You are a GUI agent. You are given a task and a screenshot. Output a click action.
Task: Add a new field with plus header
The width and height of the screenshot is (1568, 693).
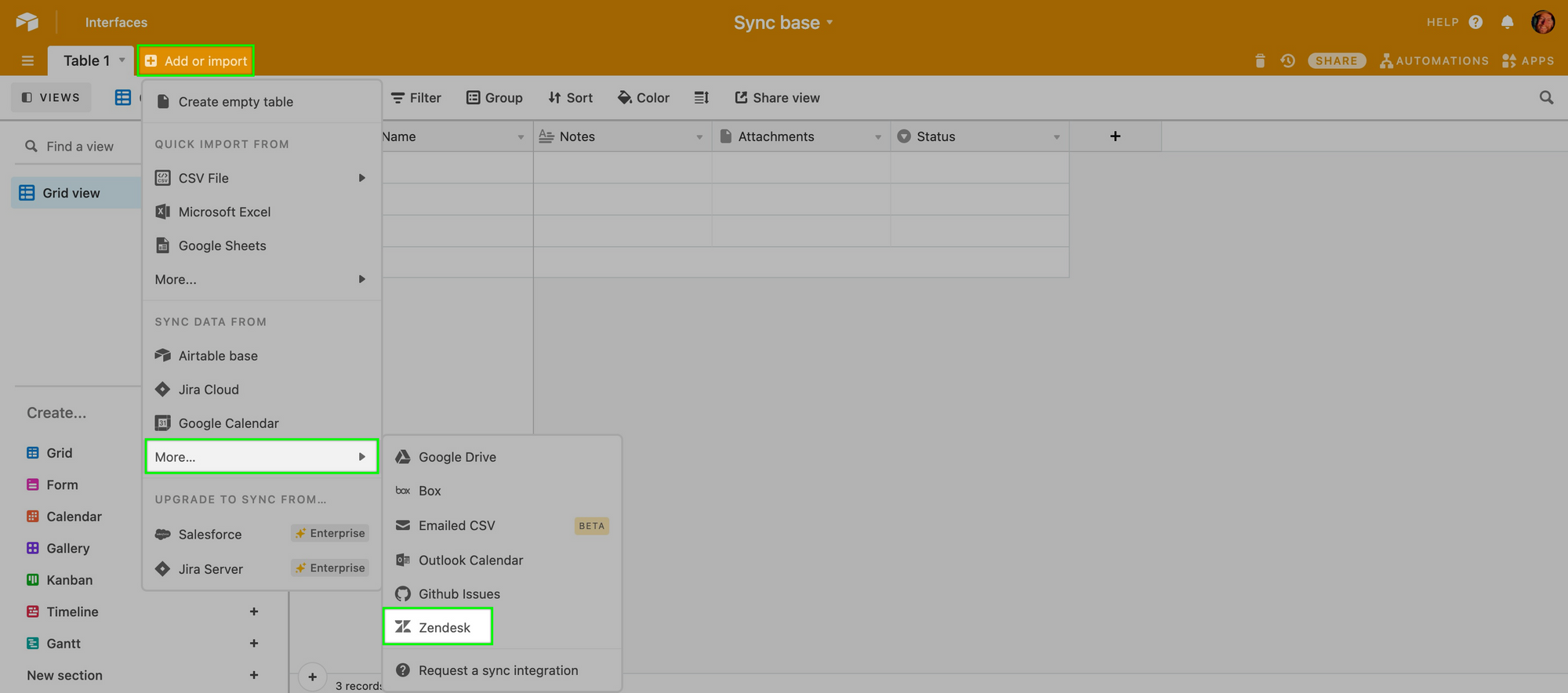1115,136
